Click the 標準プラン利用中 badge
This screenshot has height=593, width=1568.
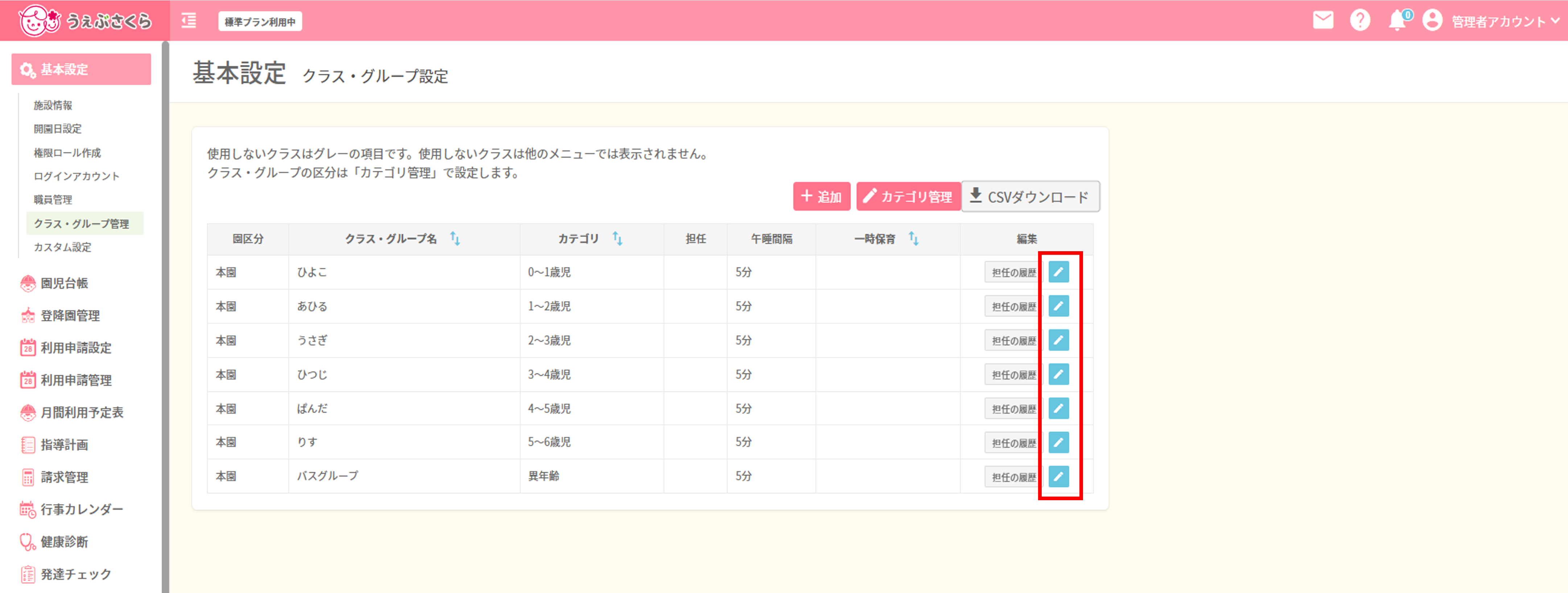(x=260, y=22)
